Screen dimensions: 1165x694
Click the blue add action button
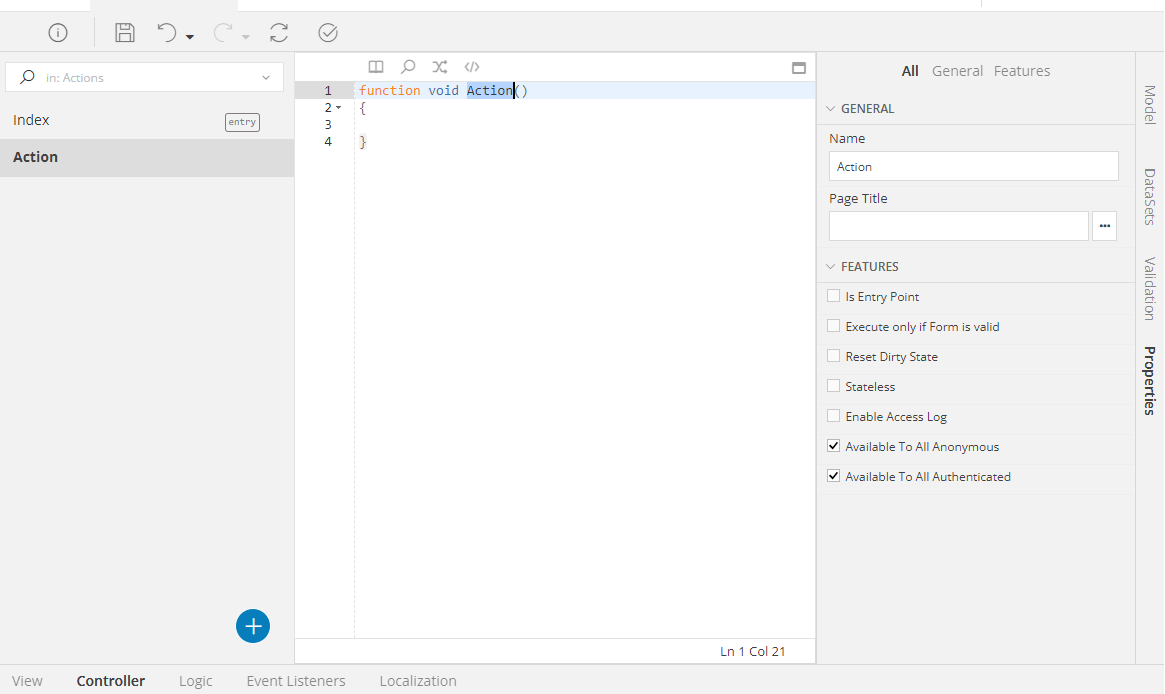click(x=253, y=626)
